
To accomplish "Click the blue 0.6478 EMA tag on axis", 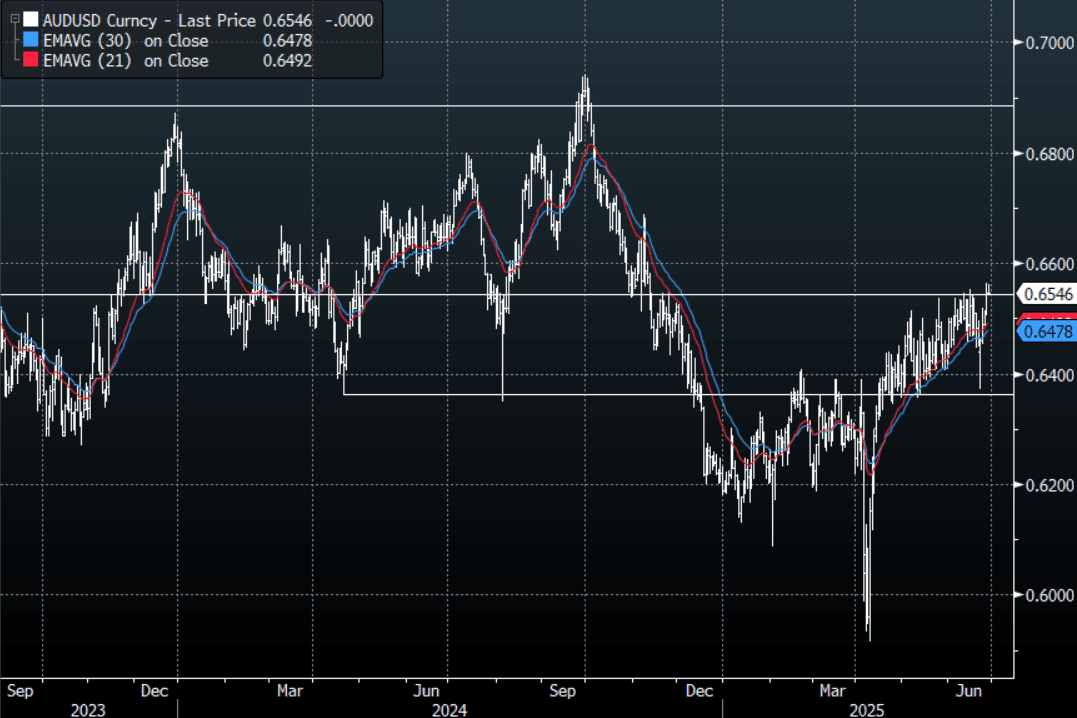I will tap(1049, 332).
